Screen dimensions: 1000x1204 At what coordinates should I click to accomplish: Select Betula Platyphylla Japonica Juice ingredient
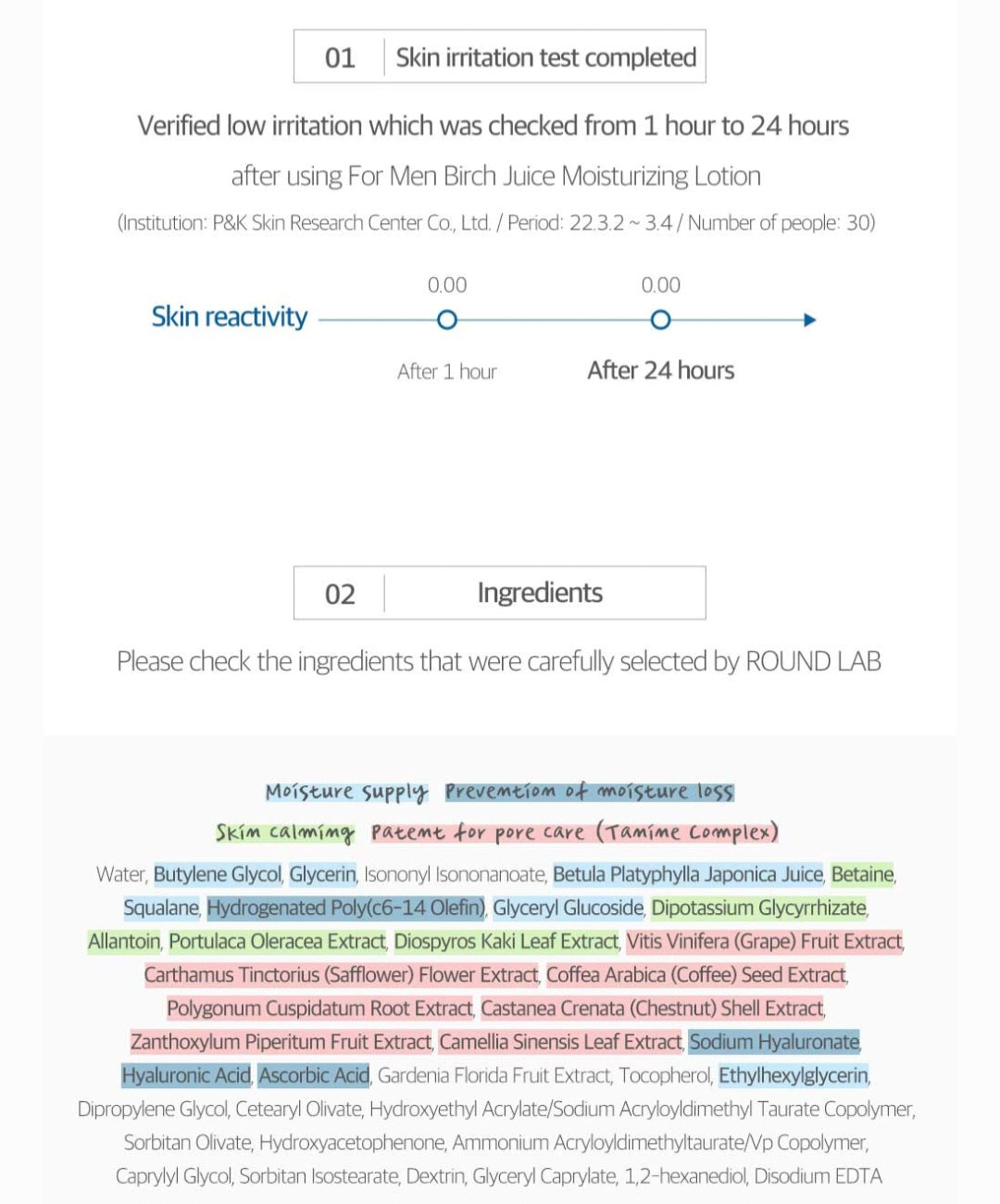pos(688,874)
